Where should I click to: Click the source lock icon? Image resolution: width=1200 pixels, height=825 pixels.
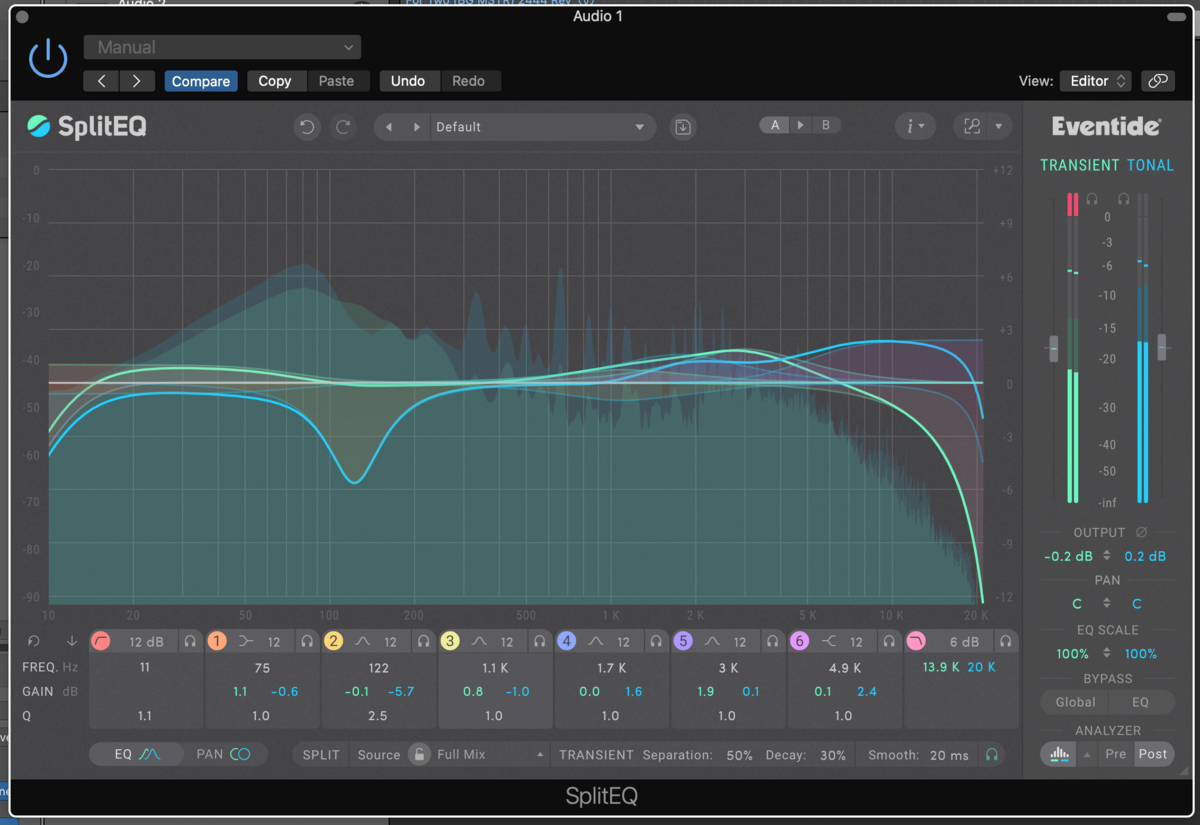click(419, 755)
